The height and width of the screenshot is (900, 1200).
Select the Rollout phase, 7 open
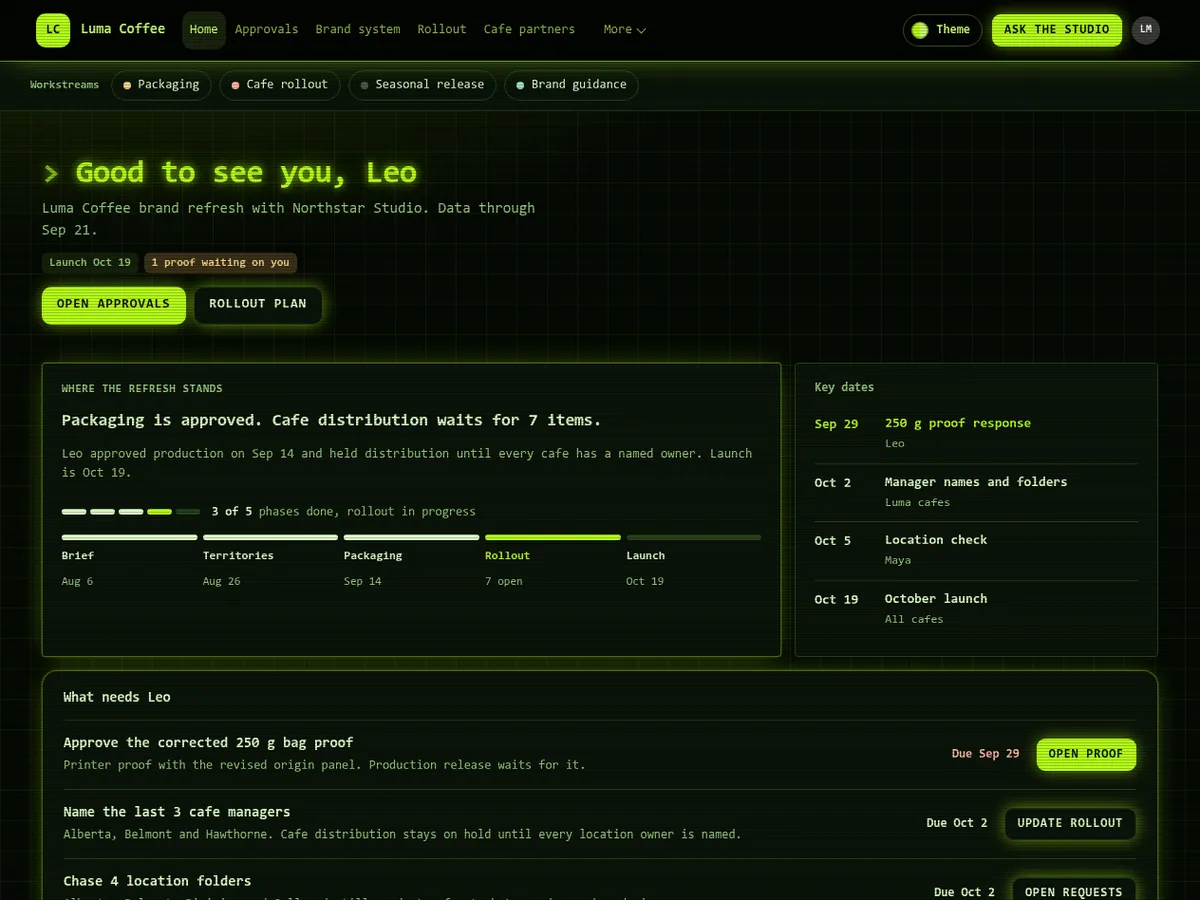click(x=552, y=561)
